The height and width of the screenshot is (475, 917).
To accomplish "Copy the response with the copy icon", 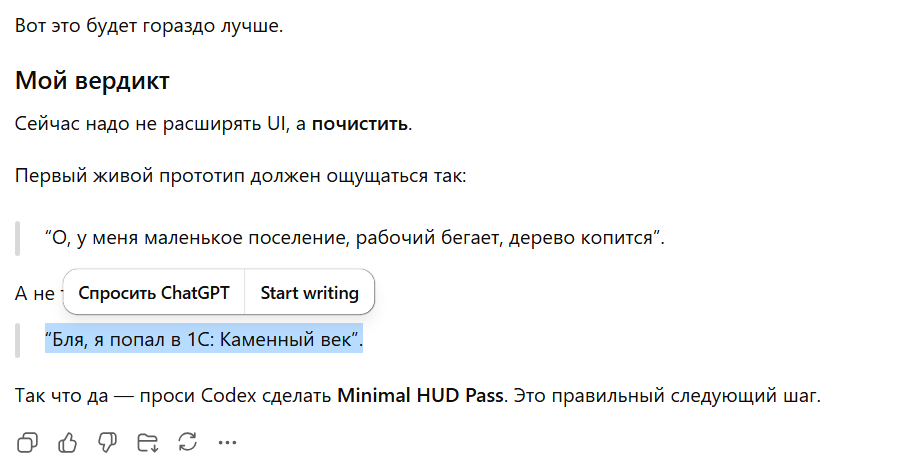I will click(27, 442).
